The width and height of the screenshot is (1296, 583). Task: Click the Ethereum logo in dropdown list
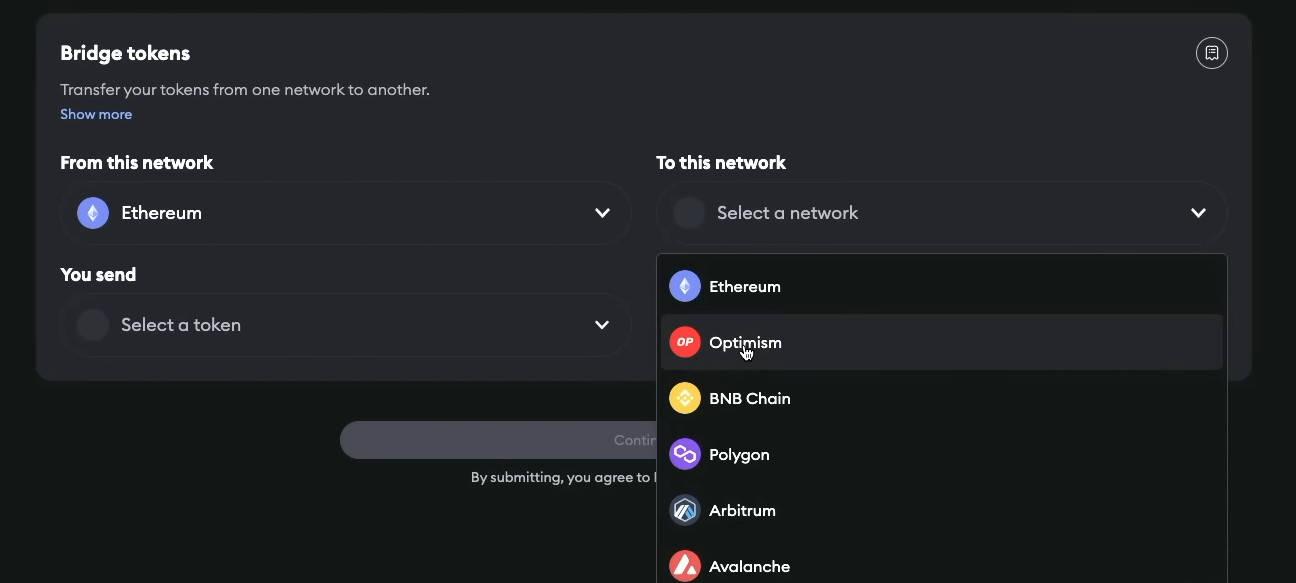point(685,287)
